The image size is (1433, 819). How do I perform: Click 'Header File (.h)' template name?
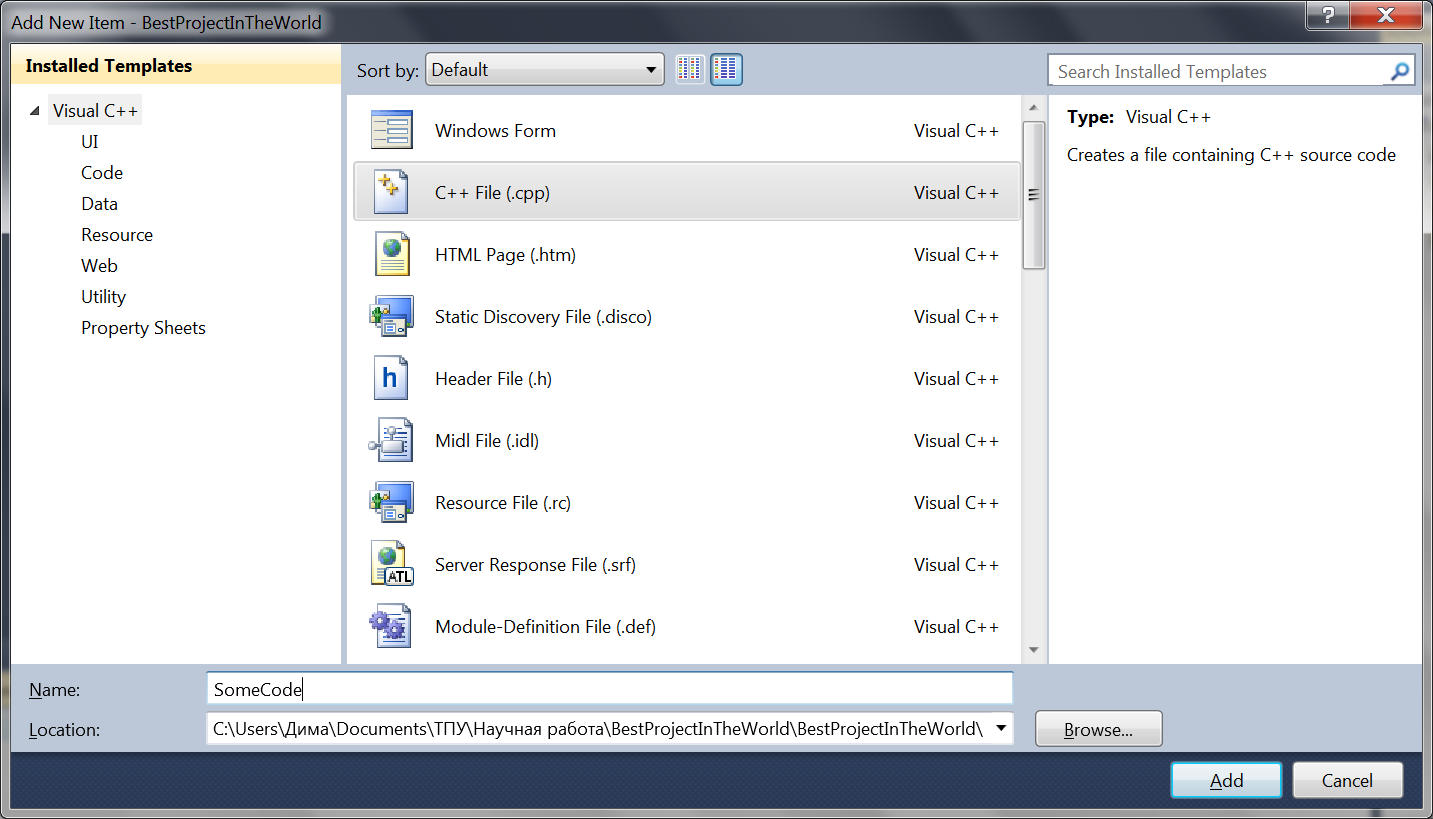493,379
